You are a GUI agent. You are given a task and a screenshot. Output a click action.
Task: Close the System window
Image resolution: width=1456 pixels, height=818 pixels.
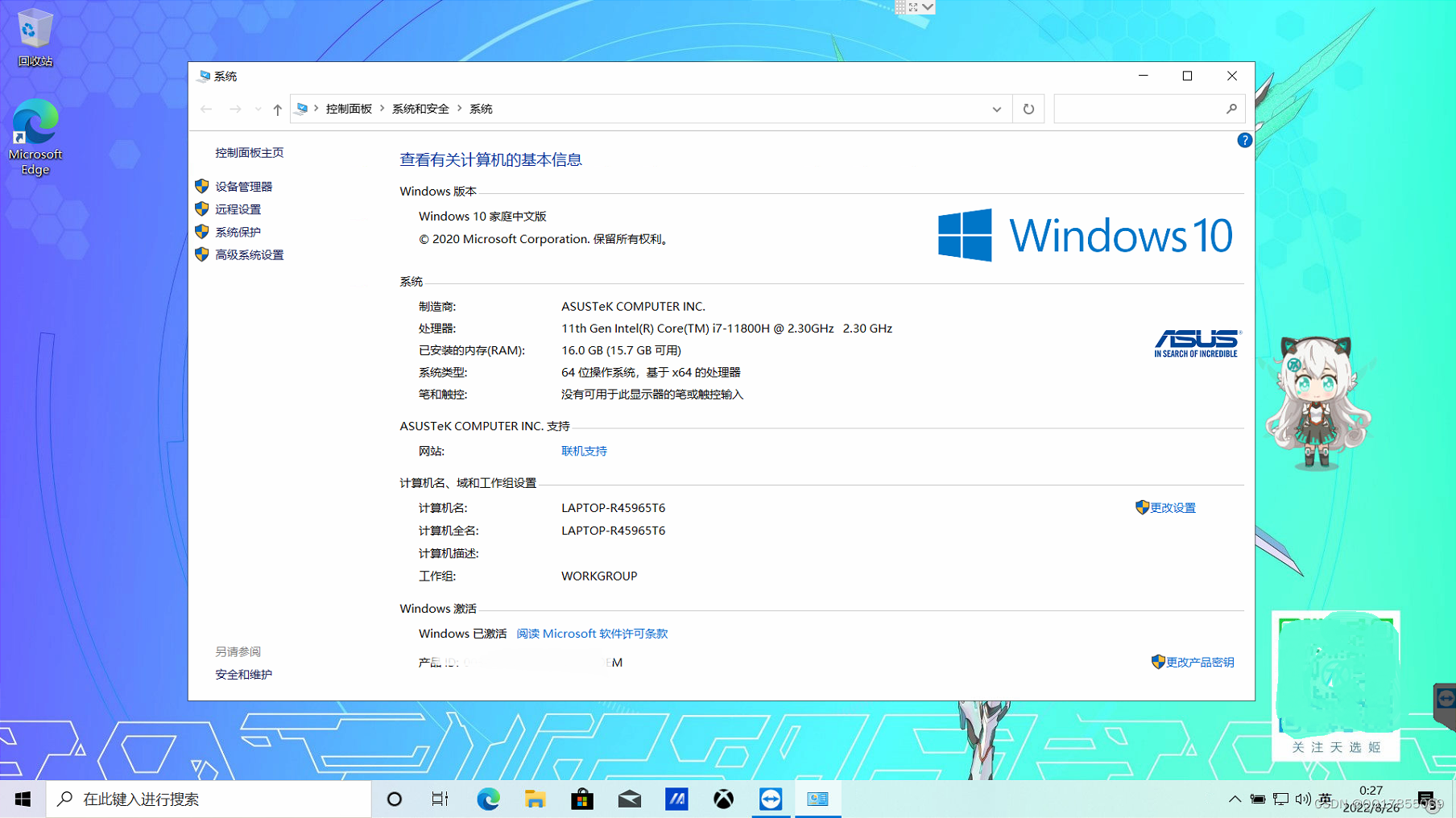[x=1231, y=76]
